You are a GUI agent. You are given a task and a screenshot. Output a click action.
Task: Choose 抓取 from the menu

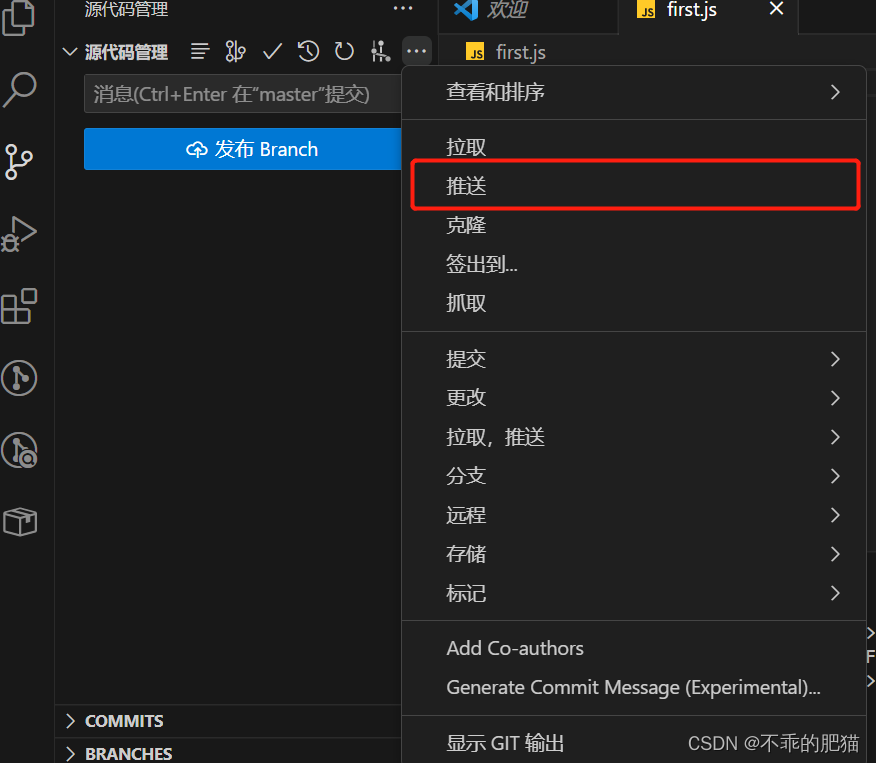(x=634, y=303)
